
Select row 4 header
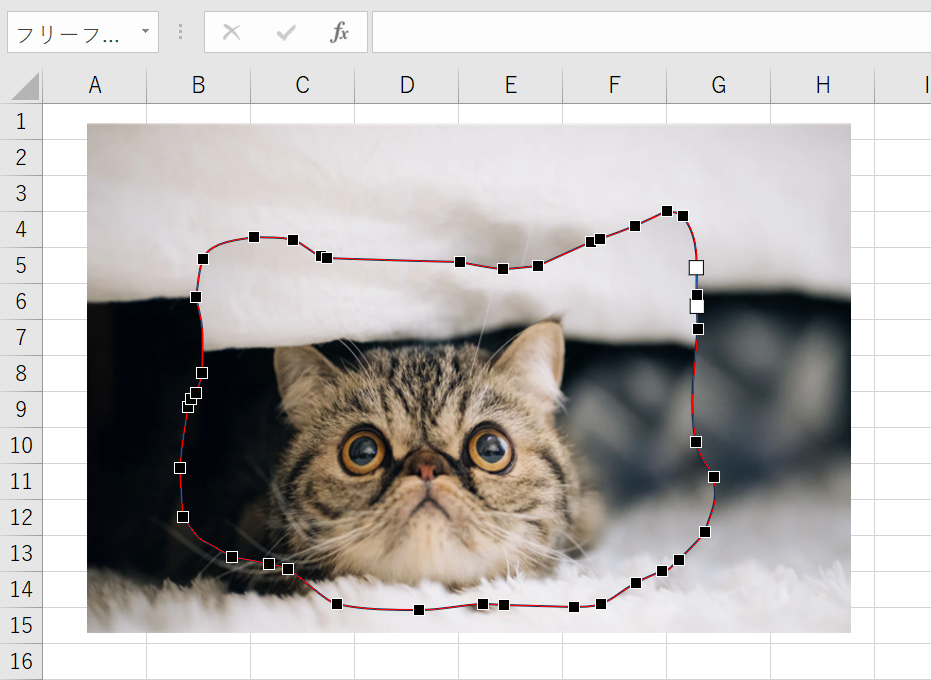click(x=21, y=229)
